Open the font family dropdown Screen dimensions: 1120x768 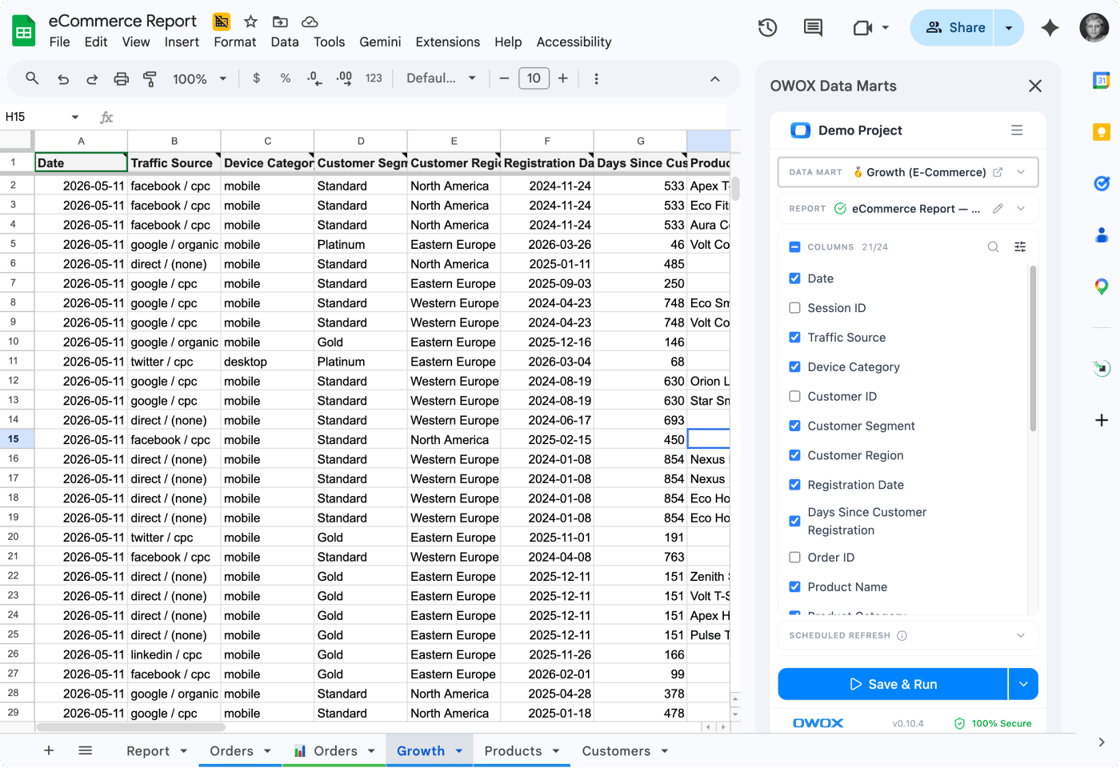tap(441, 79)
